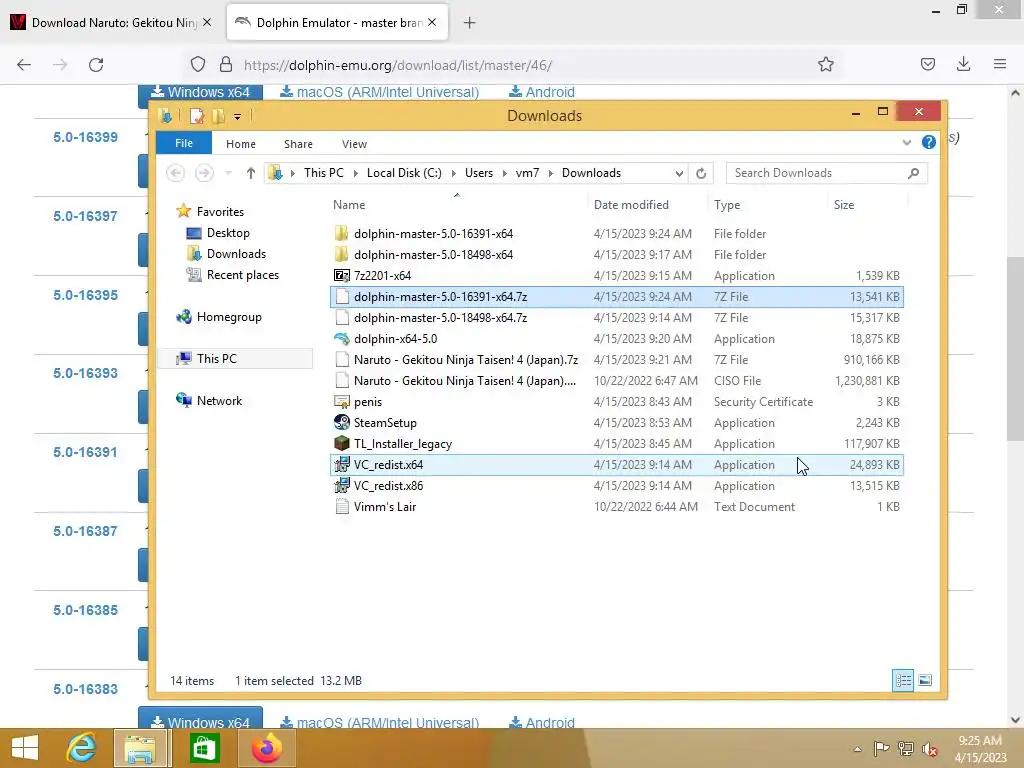Select the penis security certificate icon
Viewport: 1024px width, 768px height.
coord(342,402)
